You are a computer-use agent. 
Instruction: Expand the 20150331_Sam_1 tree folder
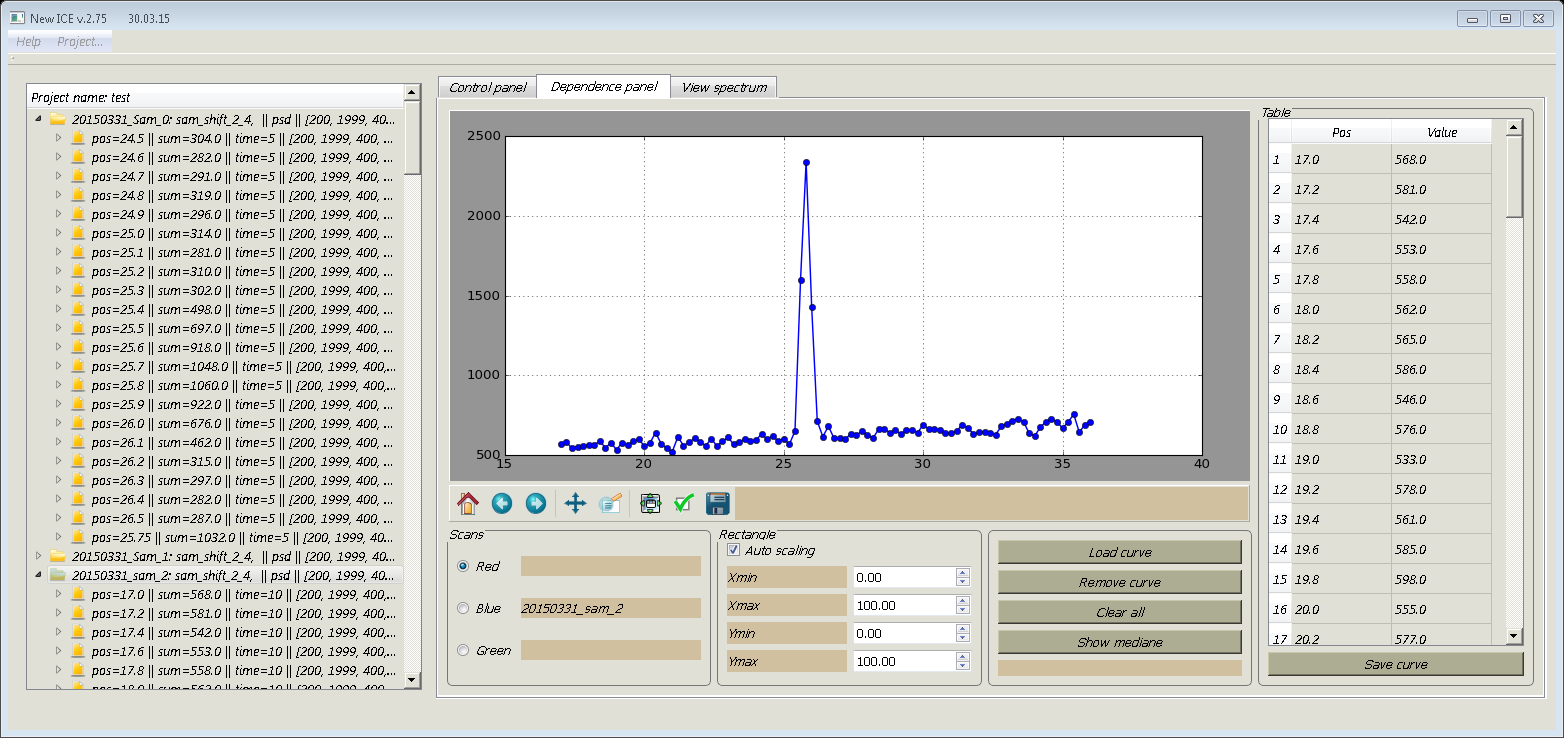39,555
